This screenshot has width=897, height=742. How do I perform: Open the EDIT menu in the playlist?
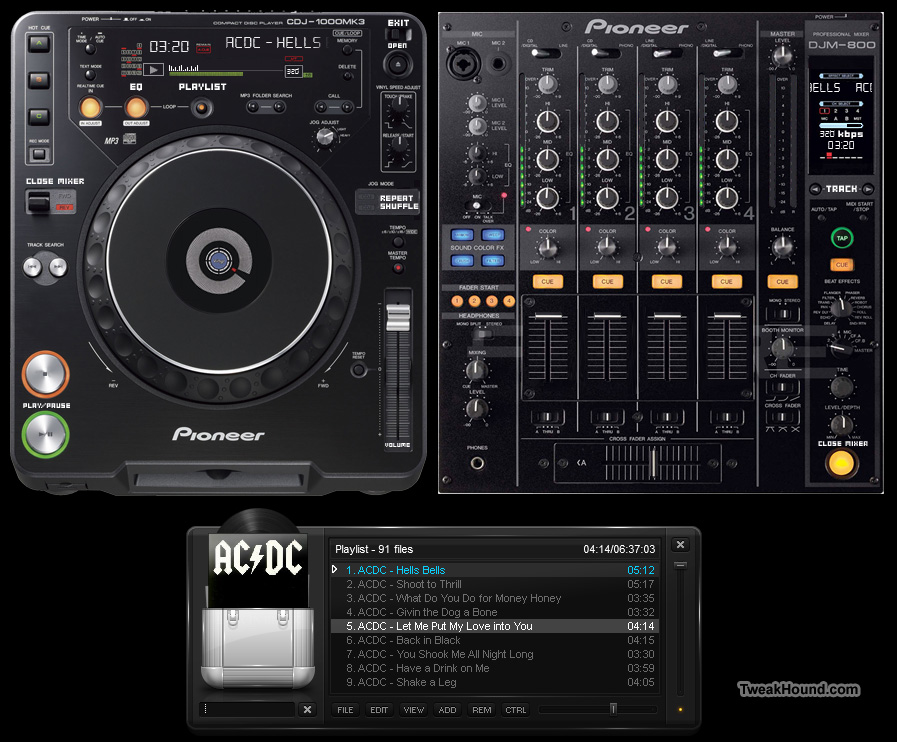379,710
